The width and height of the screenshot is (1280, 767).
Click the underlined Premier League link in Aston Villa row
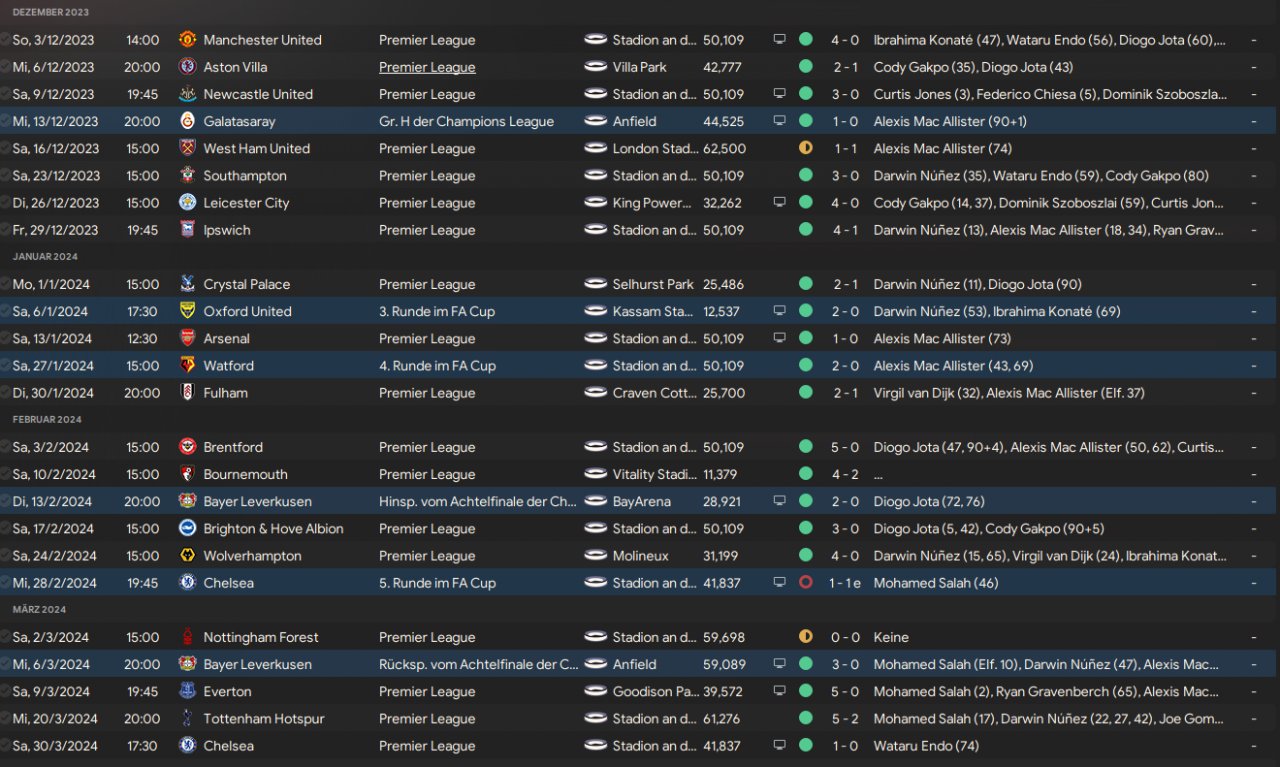427,67
